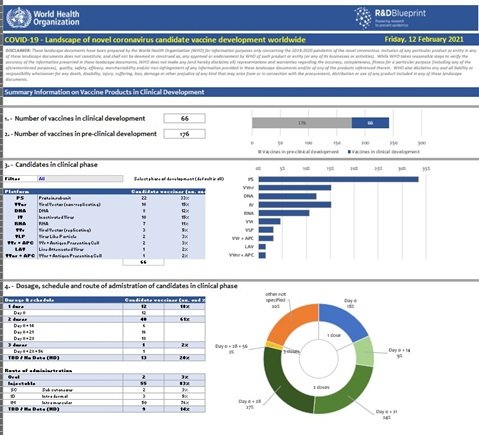
Task: Click the R&D Blueprint dotted logo
Action: click(363, 18)
